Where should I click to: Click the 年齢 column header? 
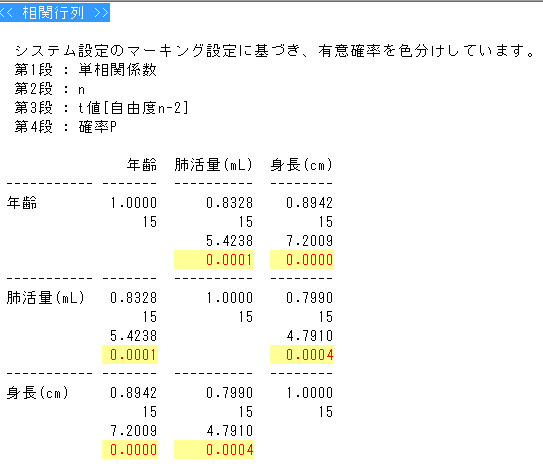pyautogui.click(x=142, y=165)
